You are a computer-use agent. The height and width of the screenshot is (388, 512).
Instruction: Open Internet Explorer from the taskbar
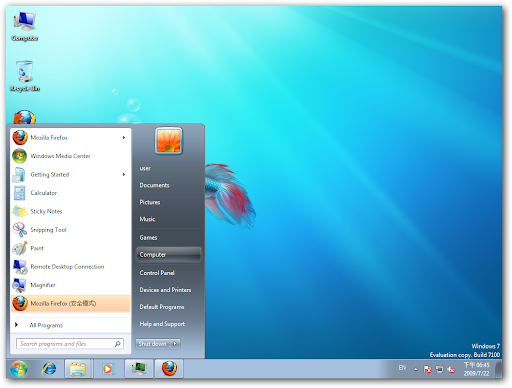(x=49, y=369)
